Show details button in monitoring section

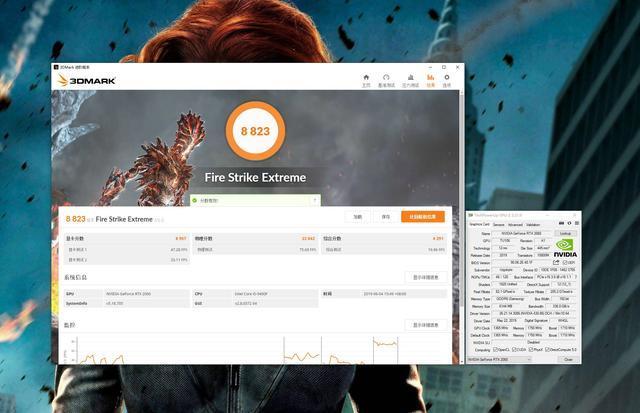tap(426, 325)
